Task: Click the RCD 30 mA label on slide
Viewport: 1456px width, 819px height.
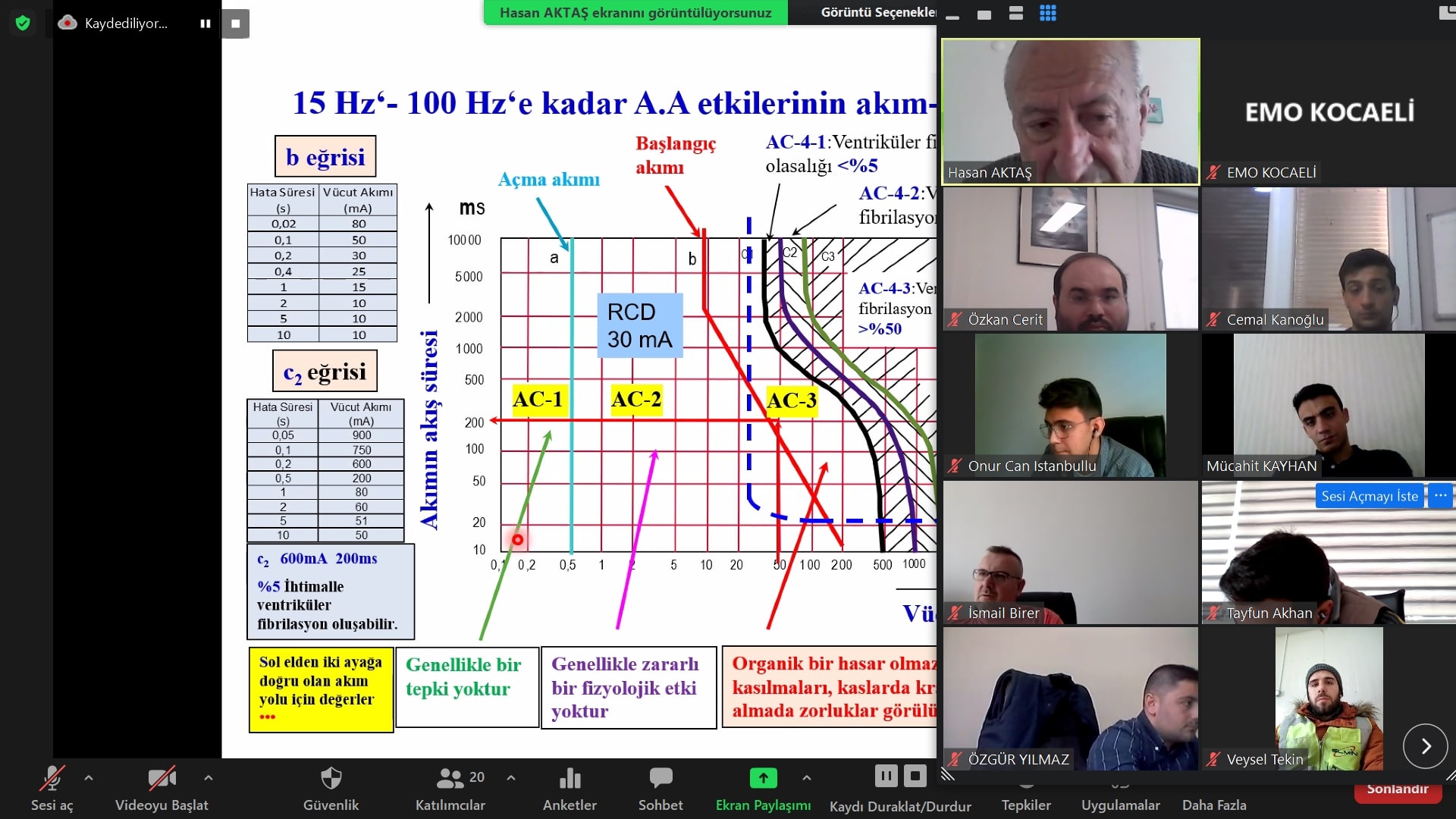Action: tap(640, 325)
